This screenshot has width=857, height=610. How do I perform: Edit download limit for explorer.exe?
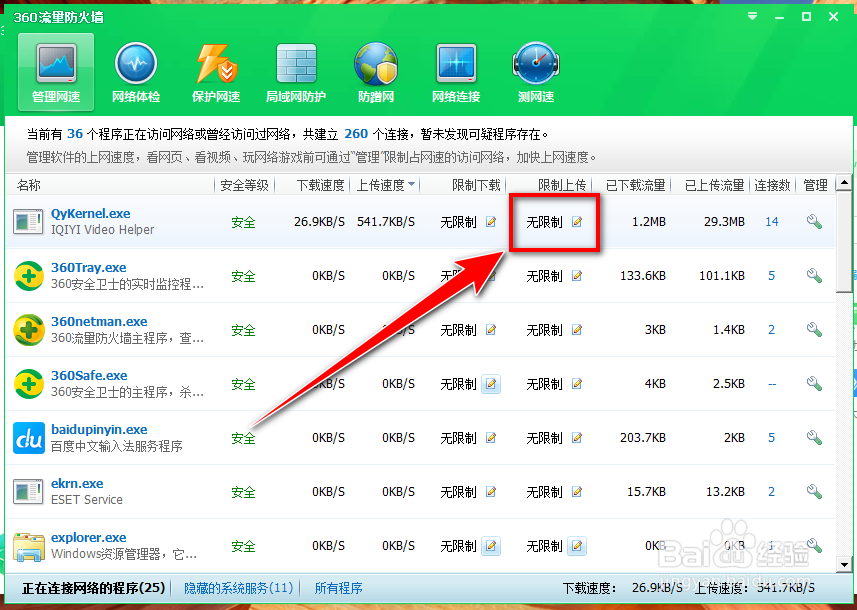pos(491,546)
